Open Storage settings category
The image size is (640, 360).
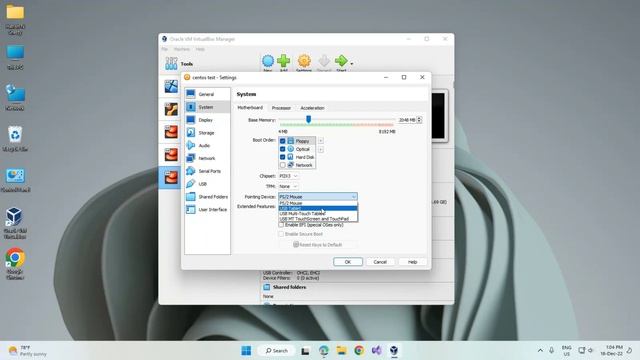[207, 133]
